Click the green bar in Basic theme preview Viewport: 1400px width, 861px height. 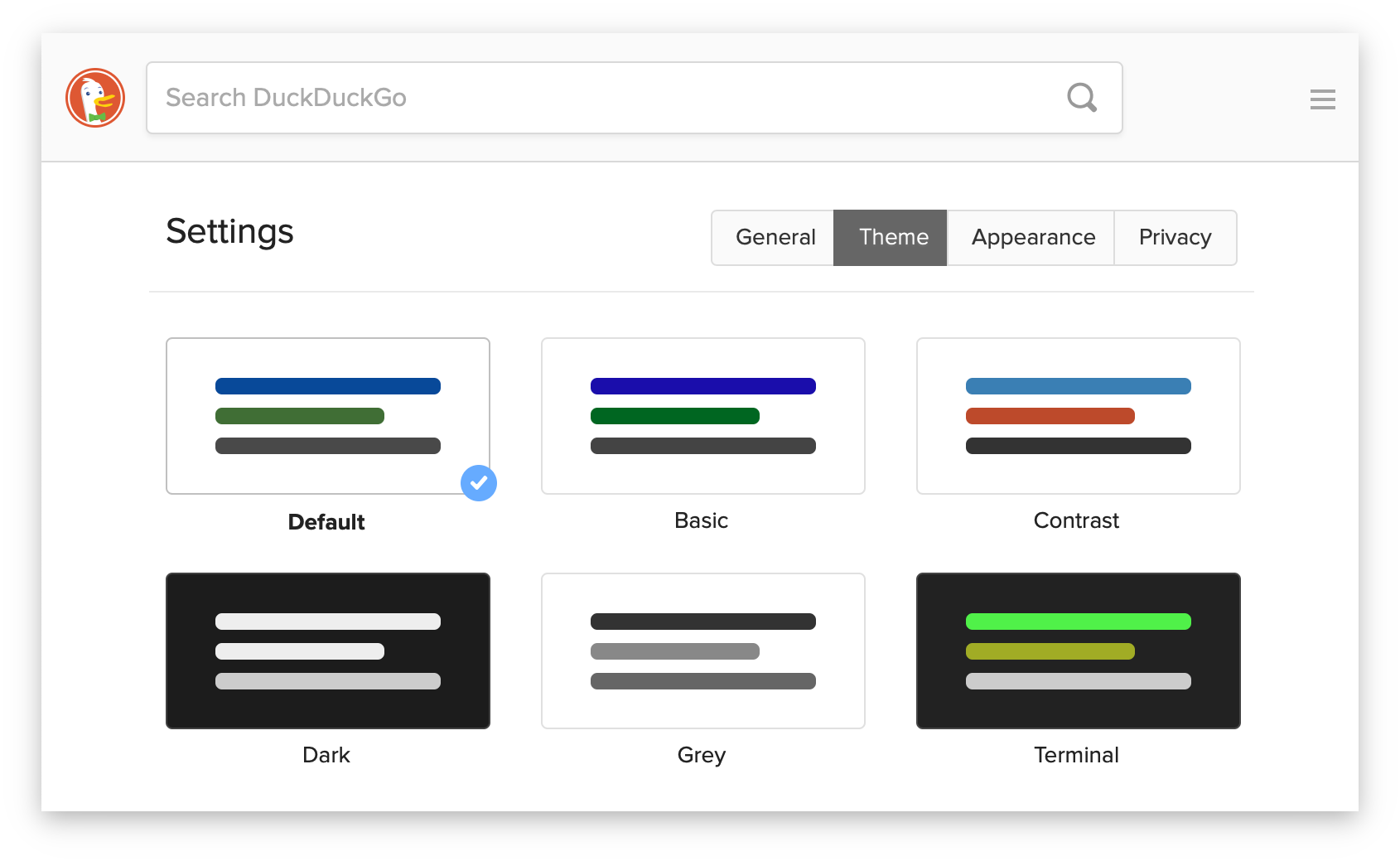pyautogui.click(x=675, y=416)
